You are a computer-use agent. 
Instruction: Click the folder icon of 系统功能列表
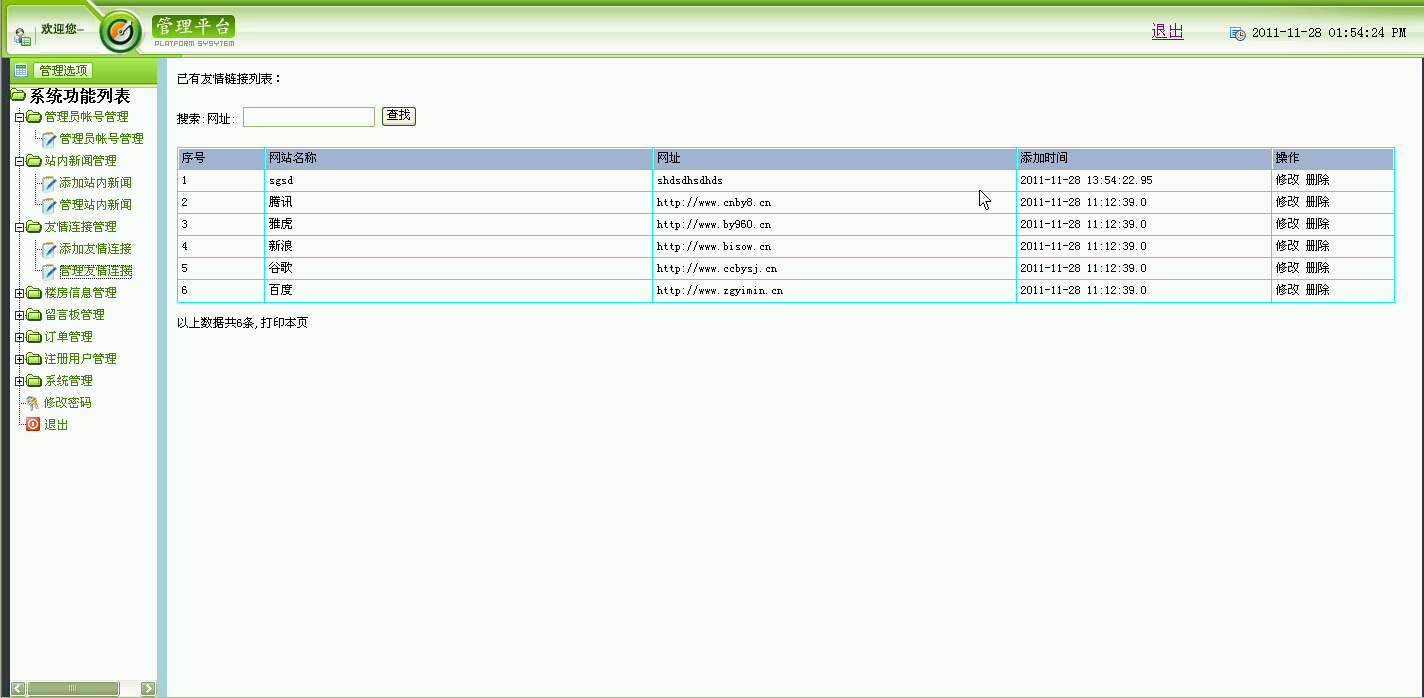pyautogui.click(x=18, y=96)
